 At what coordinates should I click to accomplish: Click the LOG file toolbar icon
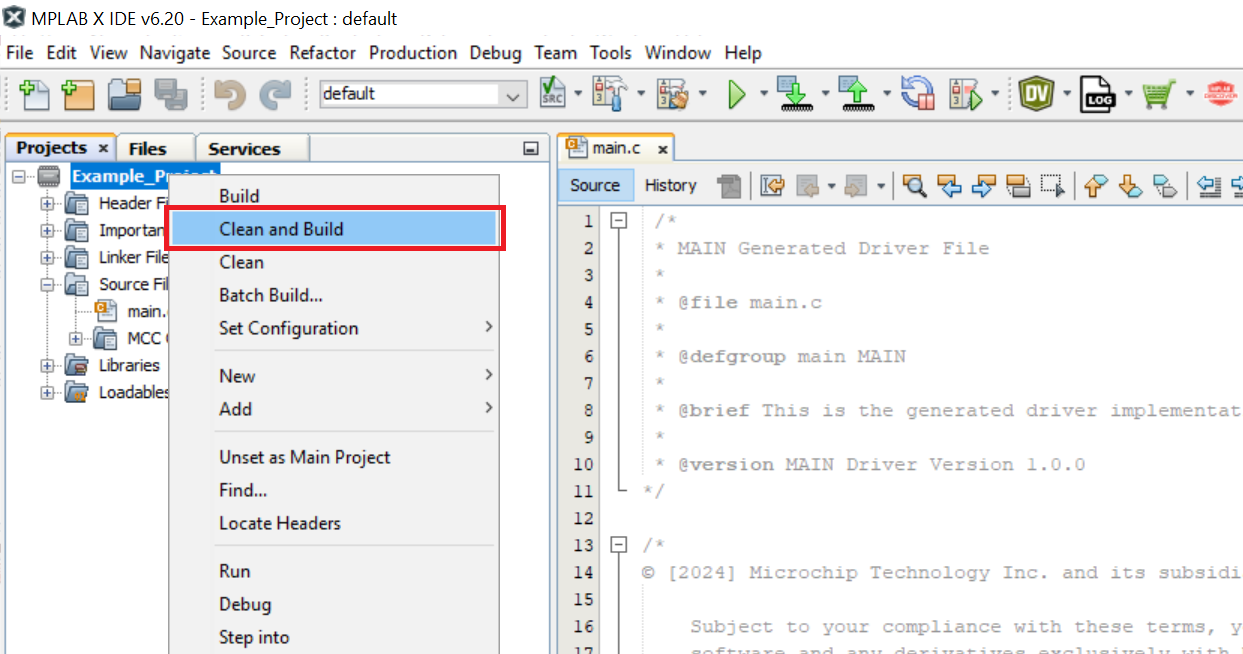tap(1098, 94)
